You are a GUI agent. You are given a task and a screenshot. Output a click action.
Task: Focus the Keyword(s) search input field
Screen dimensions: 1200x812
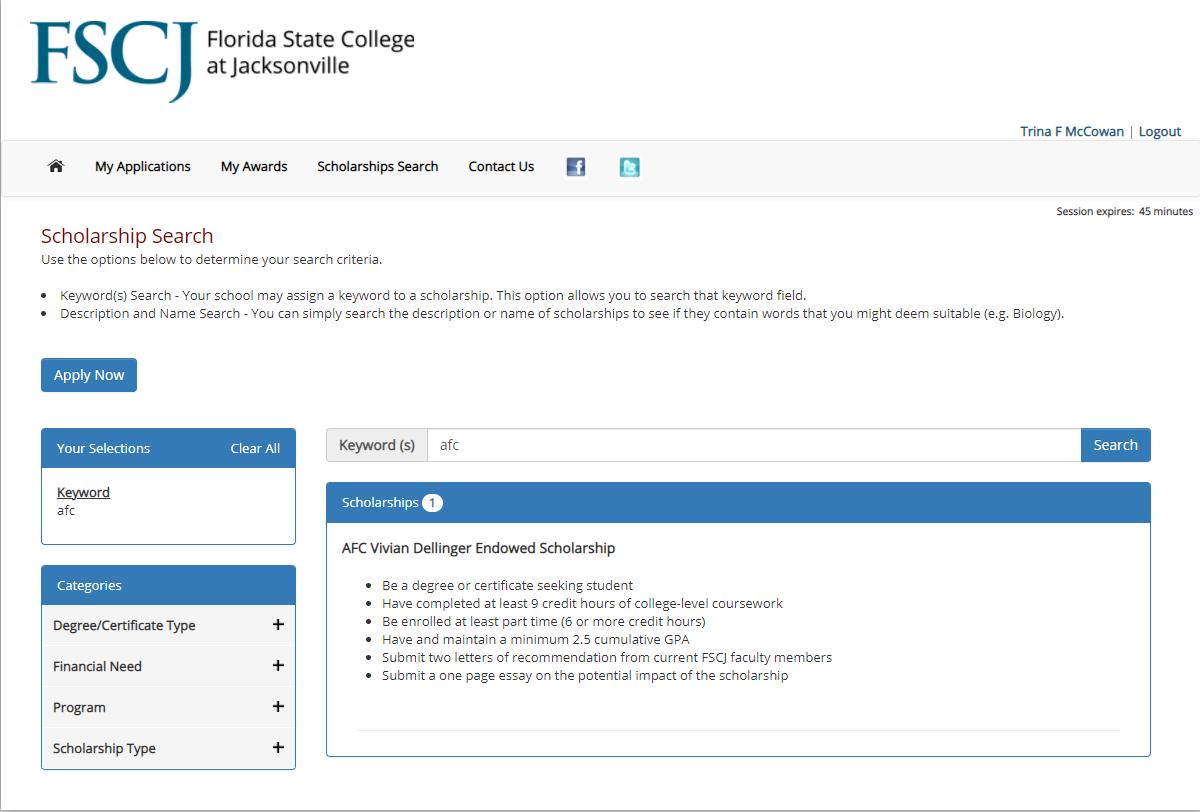pos(754,445)
